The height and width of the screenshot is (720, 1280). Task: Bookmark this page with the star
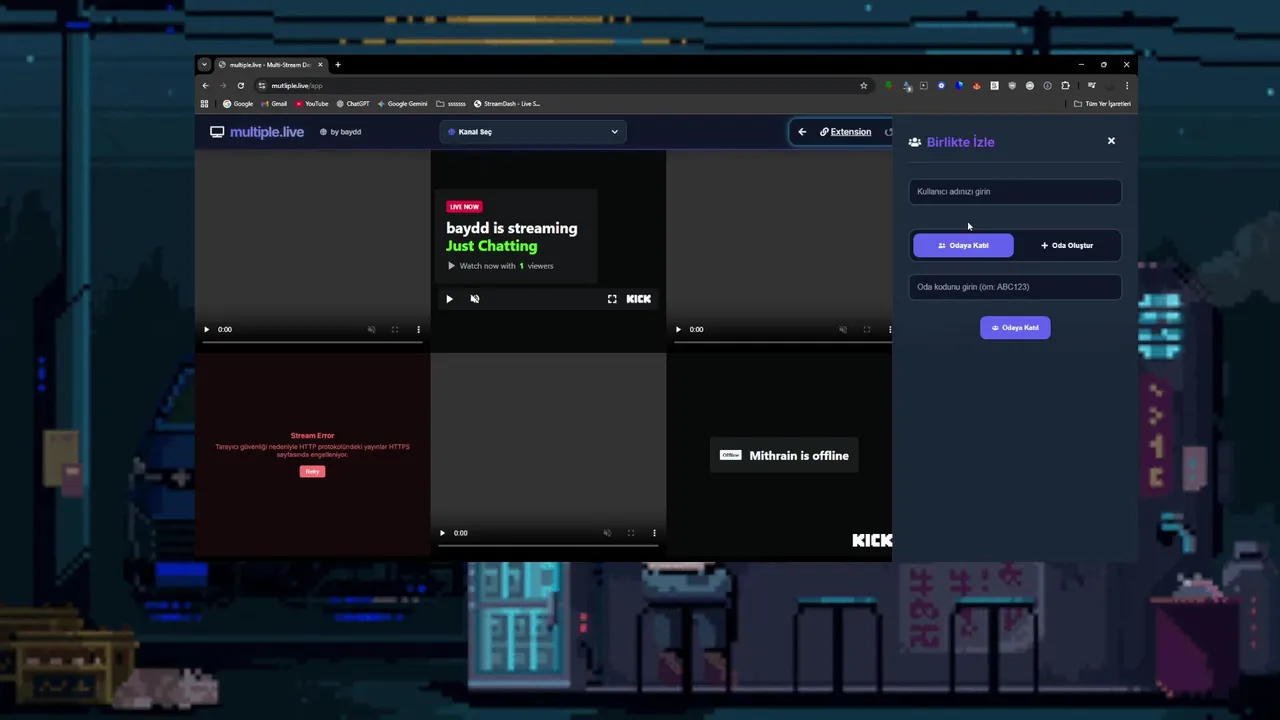click(x=864, y=86)
